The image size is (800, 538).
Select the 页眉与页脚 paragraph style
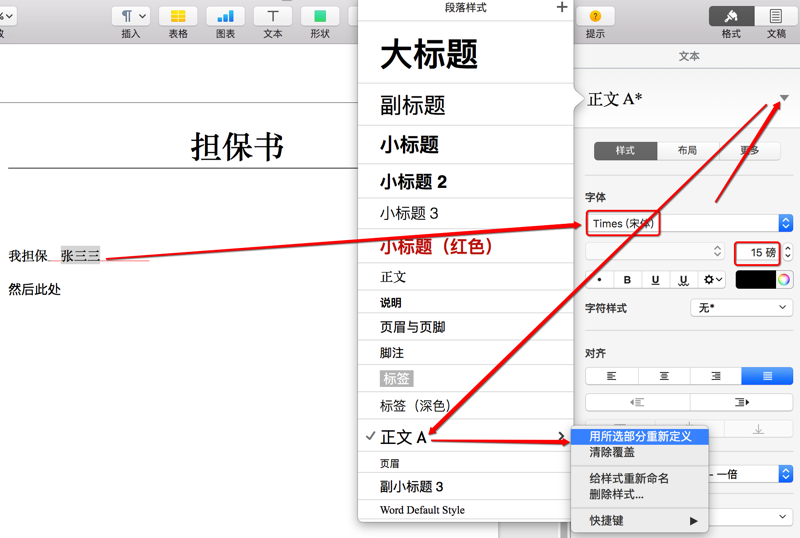(x=466, y=327)
